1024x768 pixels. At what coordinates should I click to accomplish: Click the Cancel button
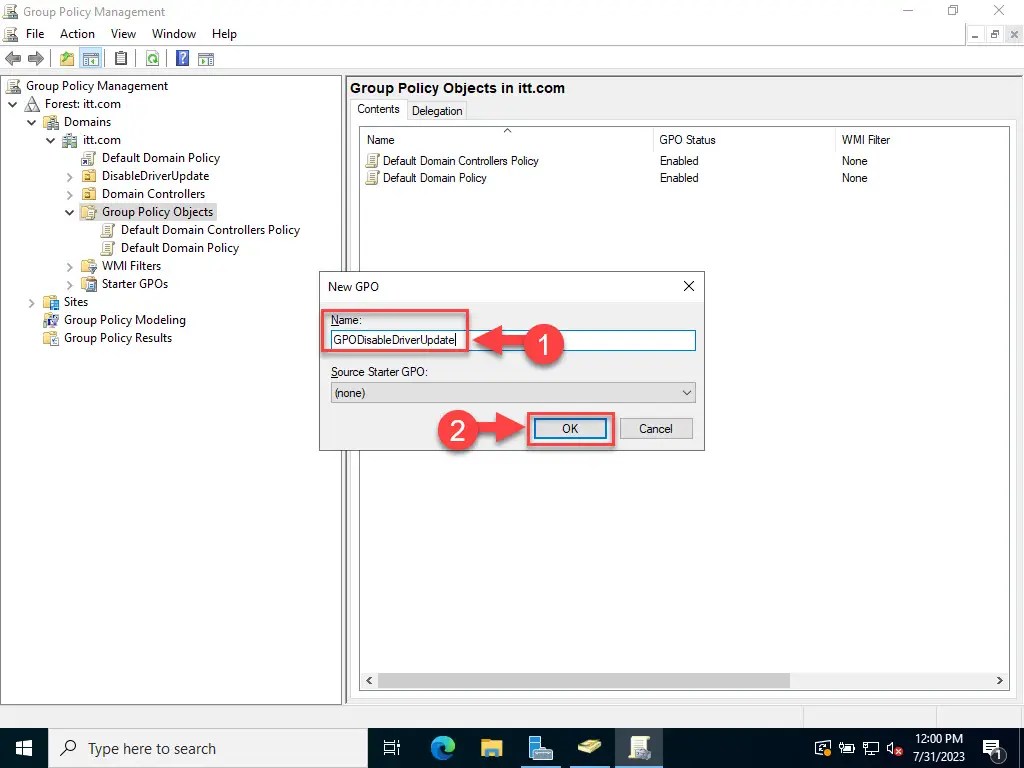point(656,428)
